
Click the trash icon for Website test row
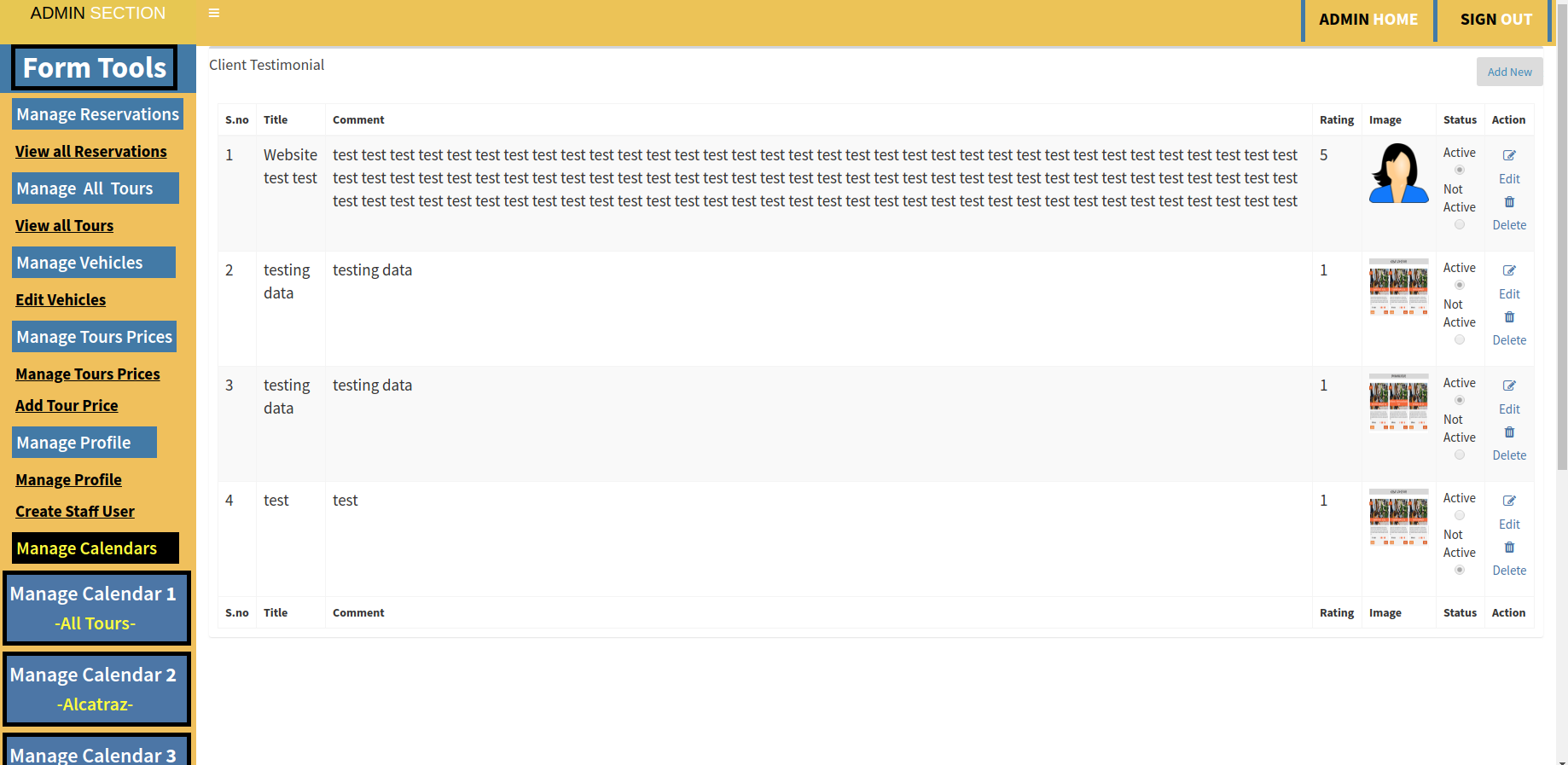pyautogui.click(x=1509, y=202)
